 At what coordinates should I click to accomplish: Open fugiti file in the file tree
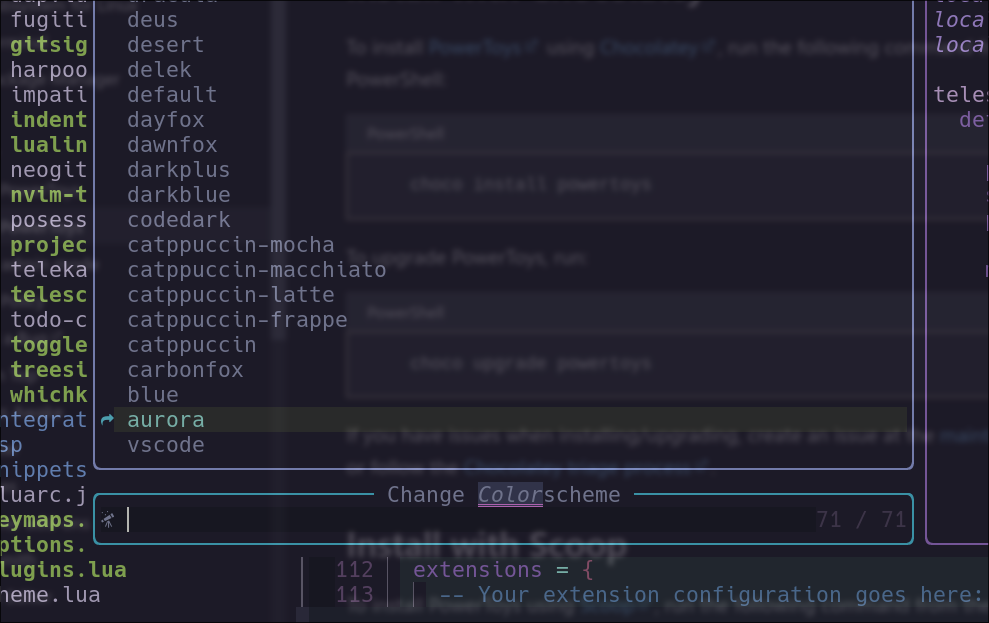click(49, 20)
